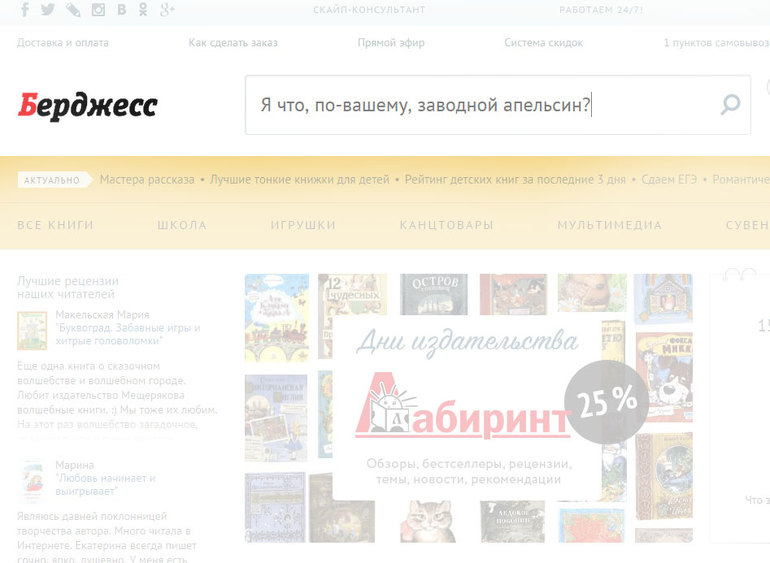Open the Доставка и оплата link
The image size is (770, 563).
pos(63,43)
